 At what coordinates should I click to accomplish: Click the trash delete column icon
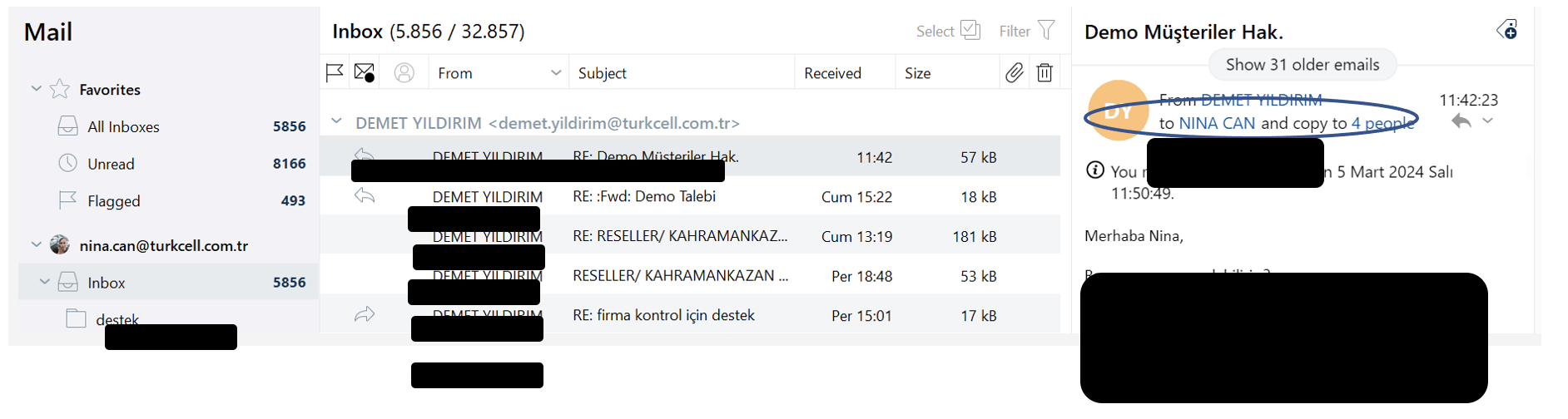click(x=1045, y=73)
